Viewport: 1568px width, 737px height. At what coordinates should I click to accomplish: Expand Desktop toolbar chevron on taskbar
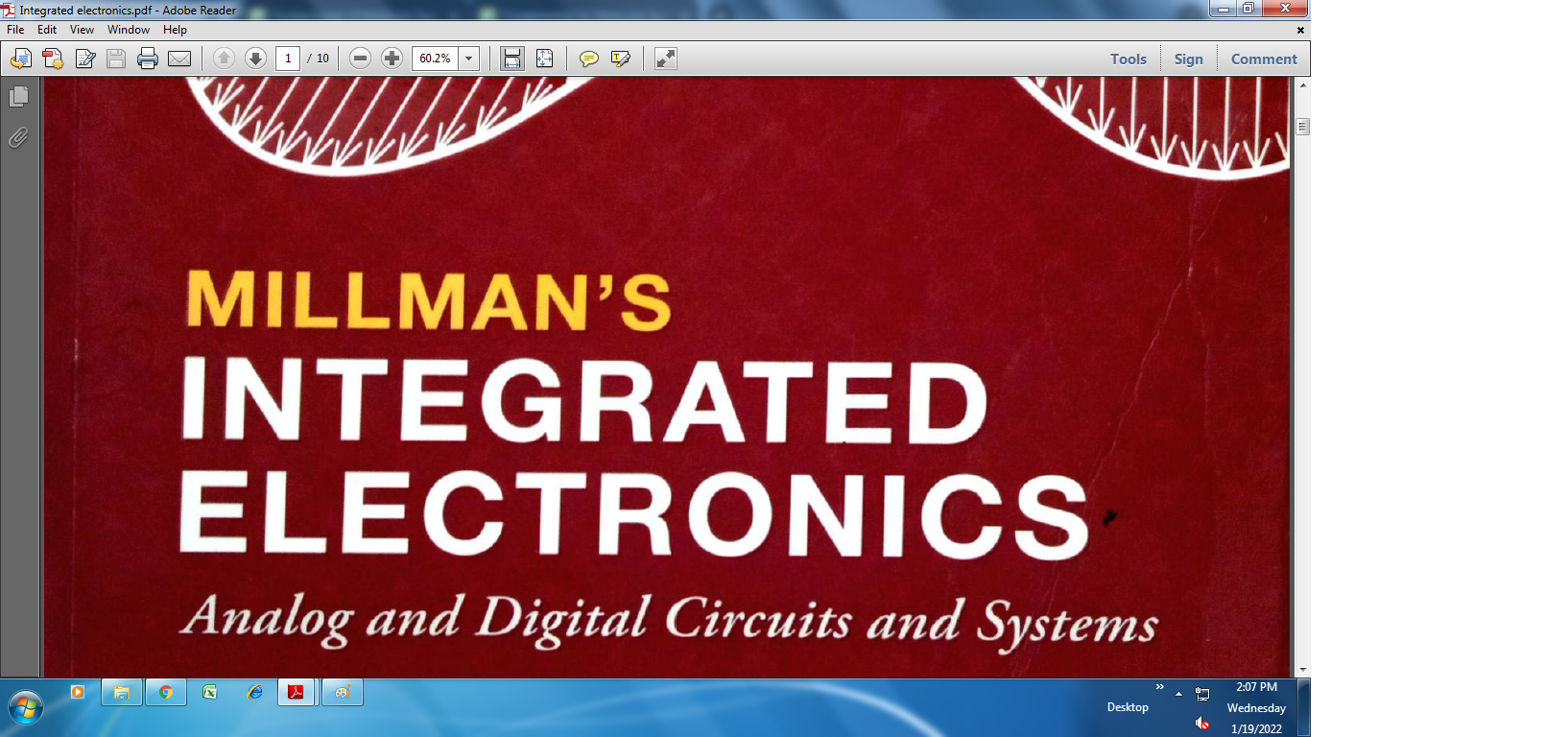coord(1159,687)
